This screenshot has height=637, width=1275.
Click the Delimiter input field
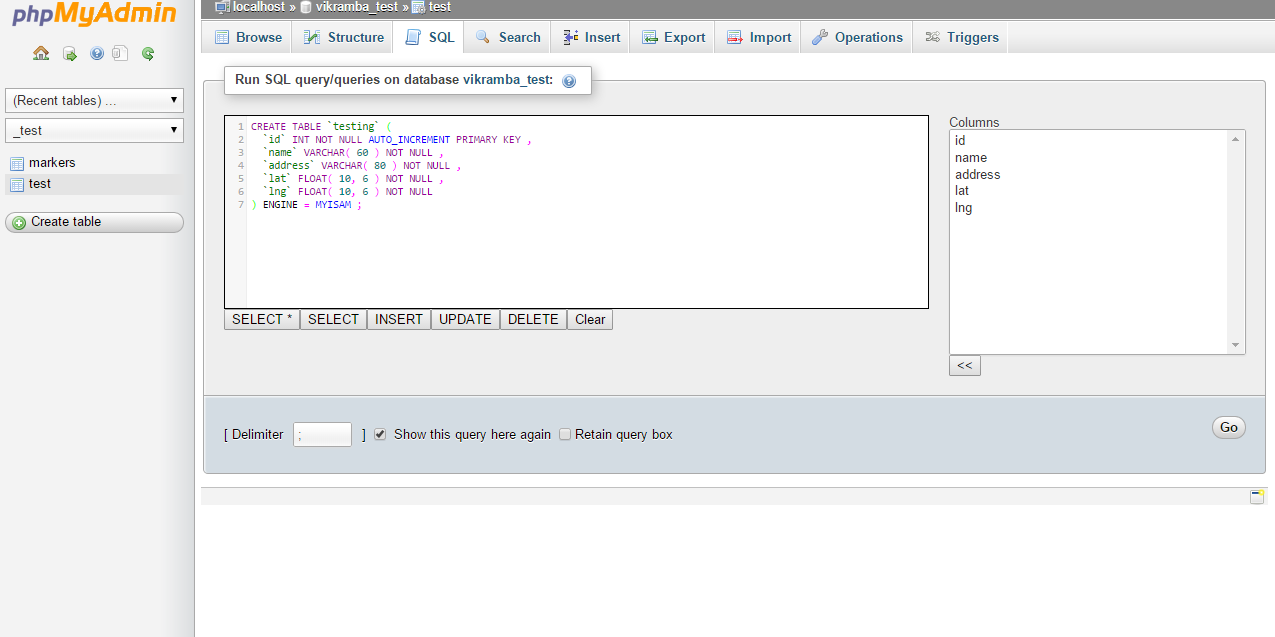point(322,434)
